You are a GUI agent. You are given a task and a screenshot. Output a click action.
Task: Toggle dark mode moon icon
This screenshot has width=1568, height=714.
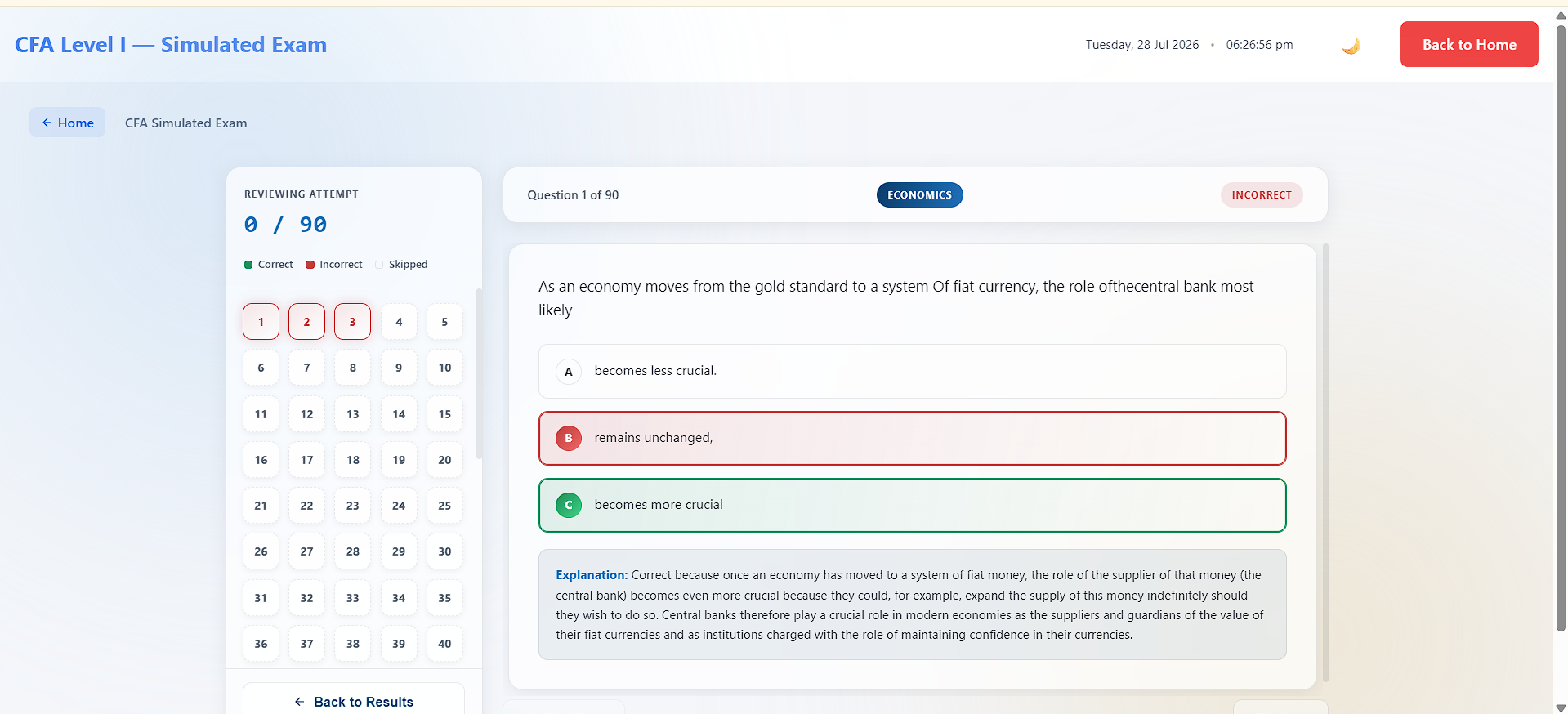pos(1351,45)
